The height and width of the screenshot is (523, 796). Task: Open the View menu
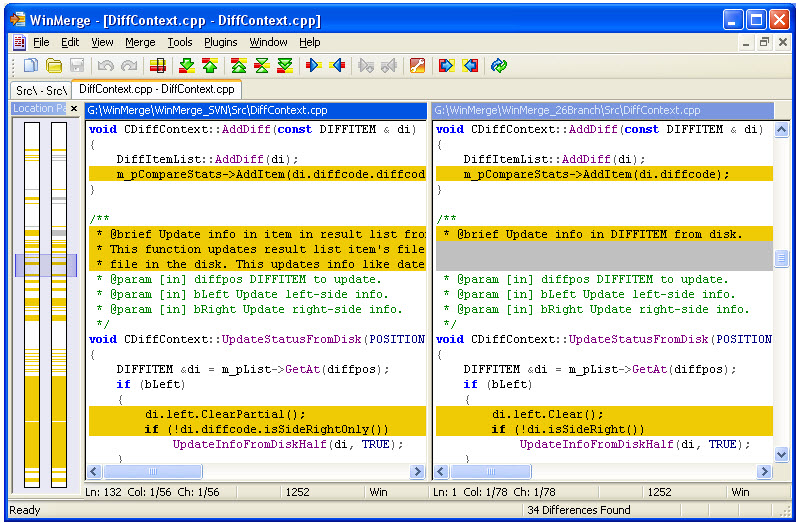[102, 42]
